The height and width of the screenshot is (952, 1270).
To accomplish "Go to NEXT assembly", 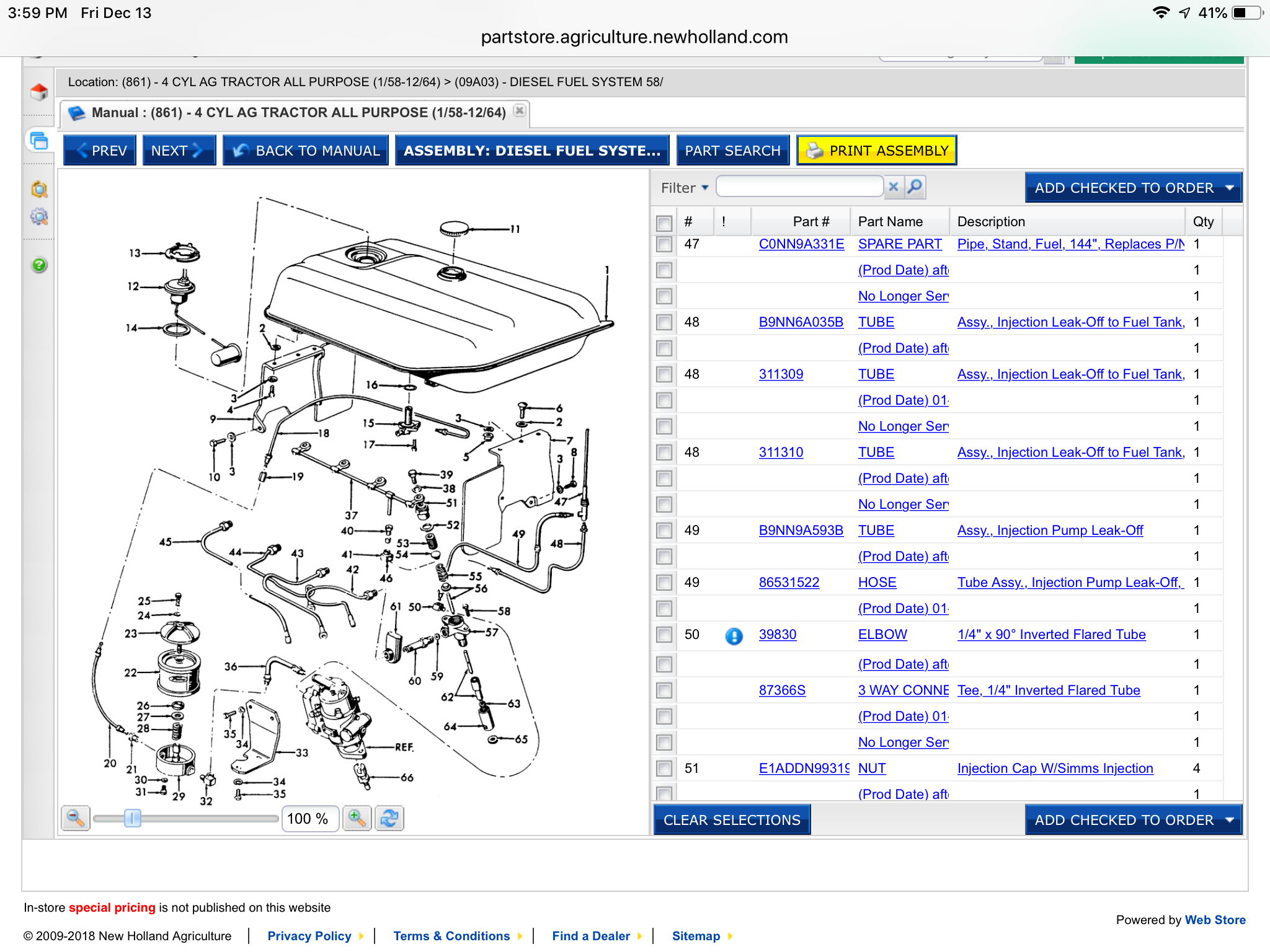I will pyautogui.click(x=179, y=151).
